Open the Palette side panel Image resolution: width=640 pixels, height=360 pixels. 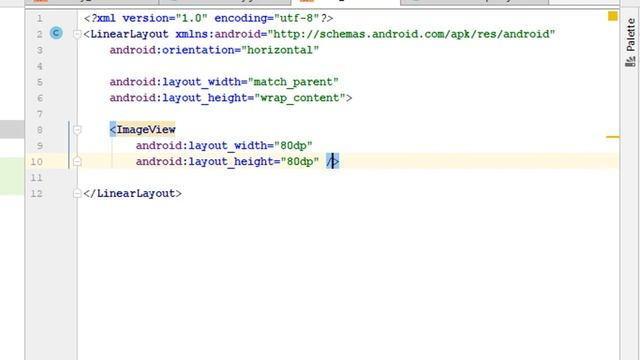pyautogui.click(x=631, y=42)
